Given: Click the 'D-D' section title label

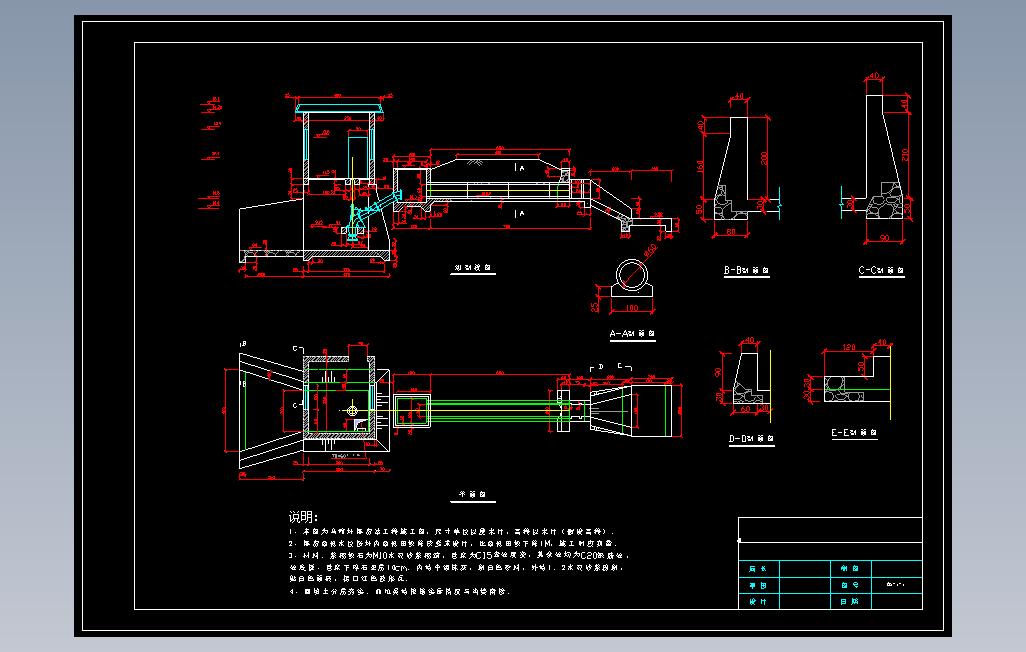Looking at the screenshot, I should [x=751, y=439].
